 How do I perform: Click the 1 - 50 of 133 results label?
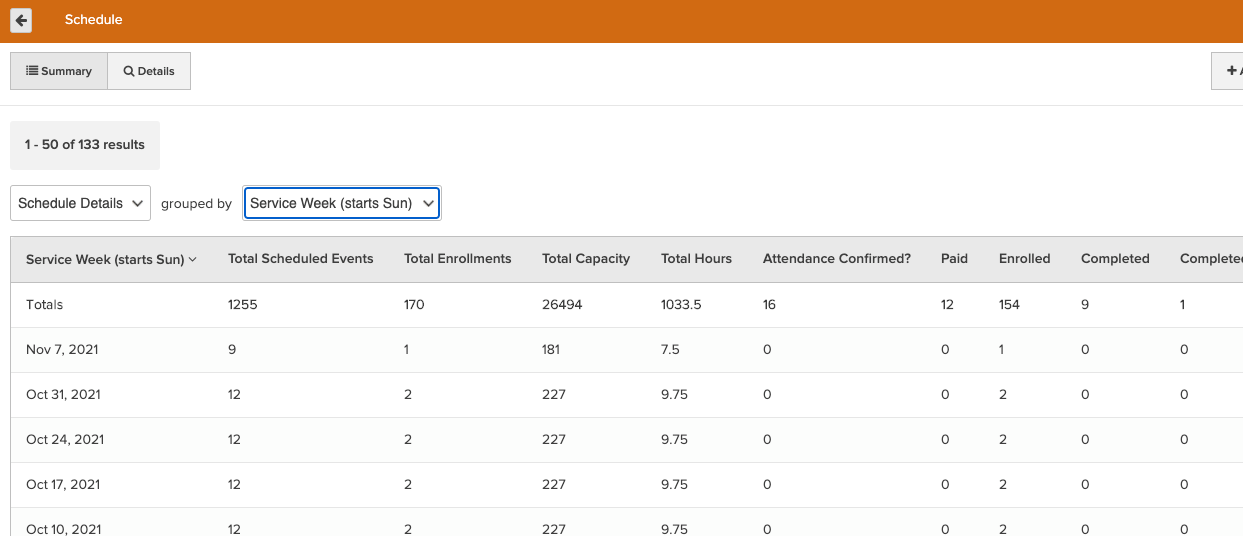point(85,145)
